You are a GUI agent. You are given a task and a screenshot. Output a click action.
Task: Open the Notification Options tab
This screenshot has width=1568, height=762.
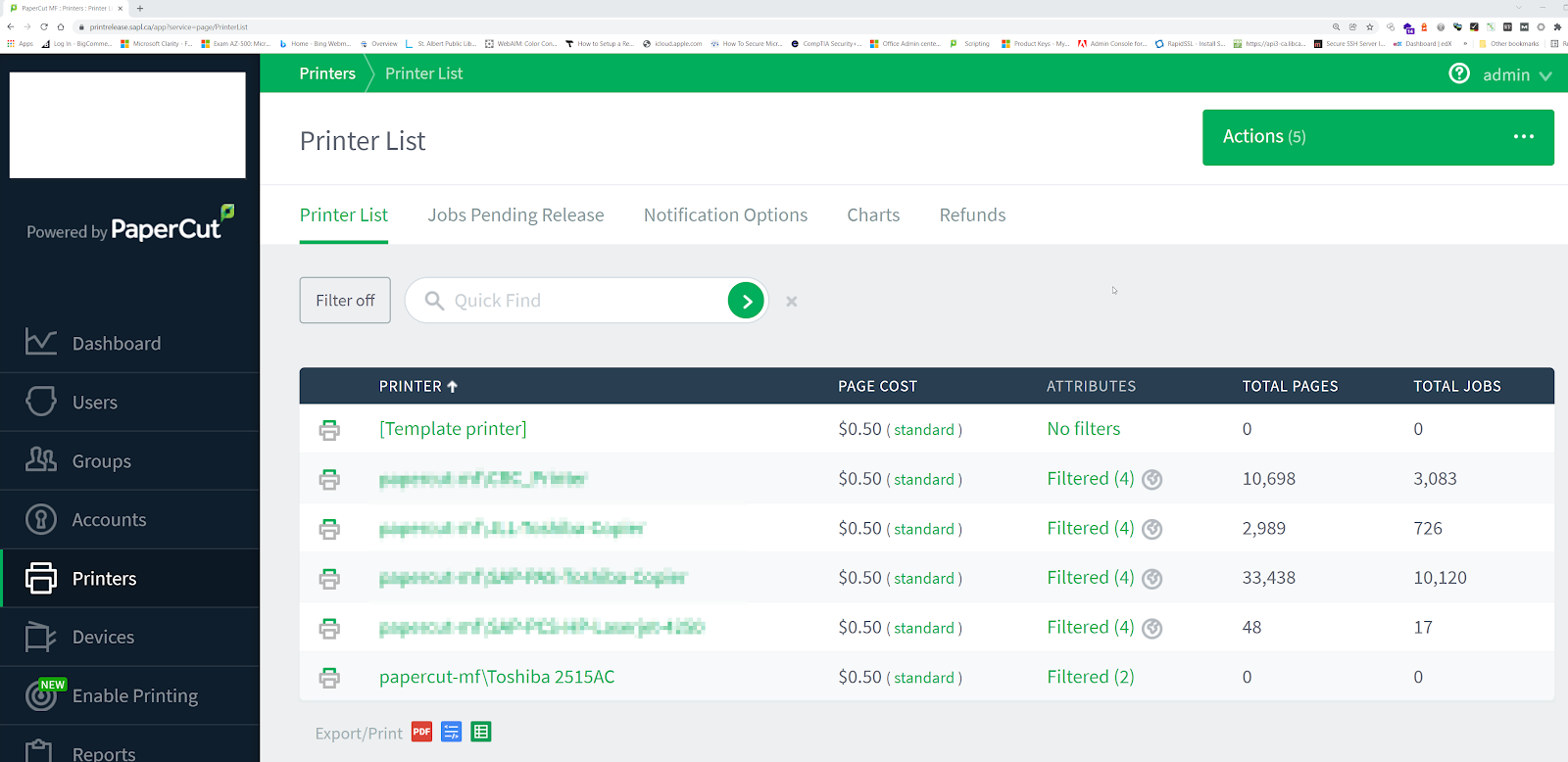725,214
